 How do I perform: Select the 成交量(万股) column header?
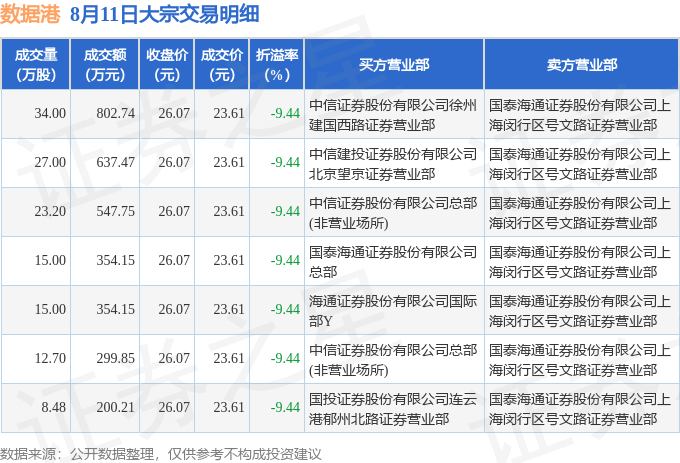coord(36,64)
